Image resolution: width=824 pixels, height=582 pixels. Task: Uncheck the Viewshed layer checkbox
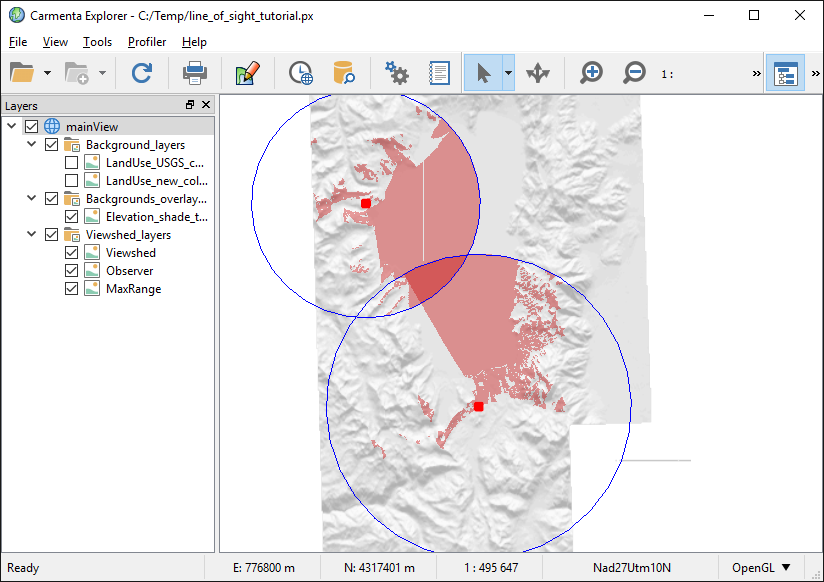click(72, 253)
